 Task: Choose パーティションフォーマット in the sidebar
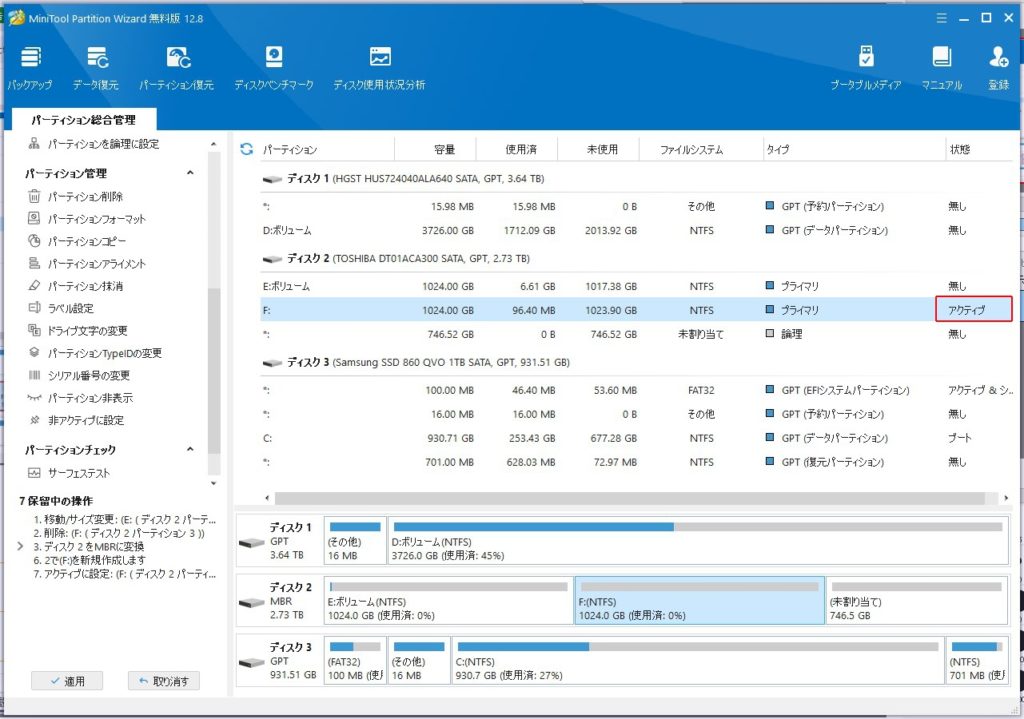(97, 219)
